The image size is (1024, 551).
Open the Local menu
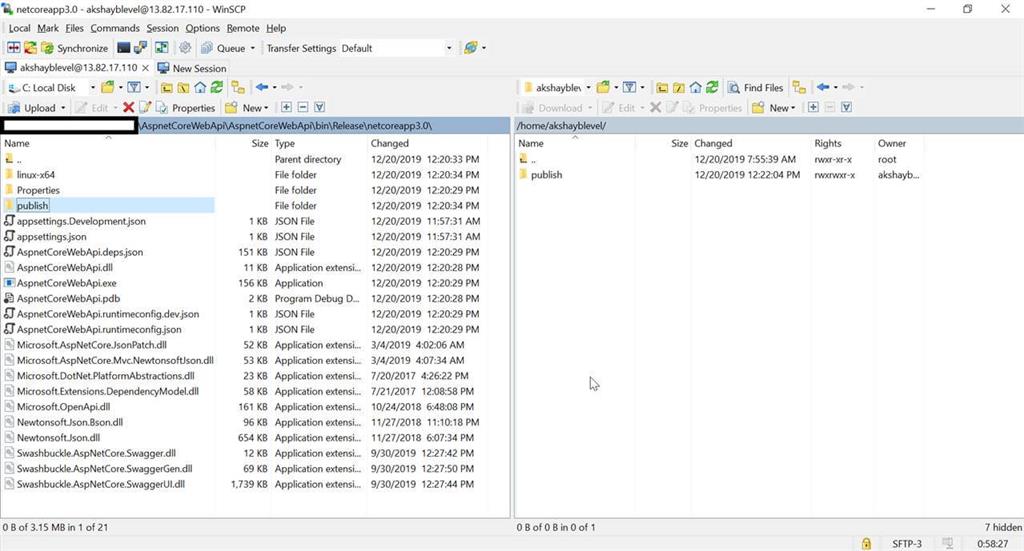(x=19, y=28)
